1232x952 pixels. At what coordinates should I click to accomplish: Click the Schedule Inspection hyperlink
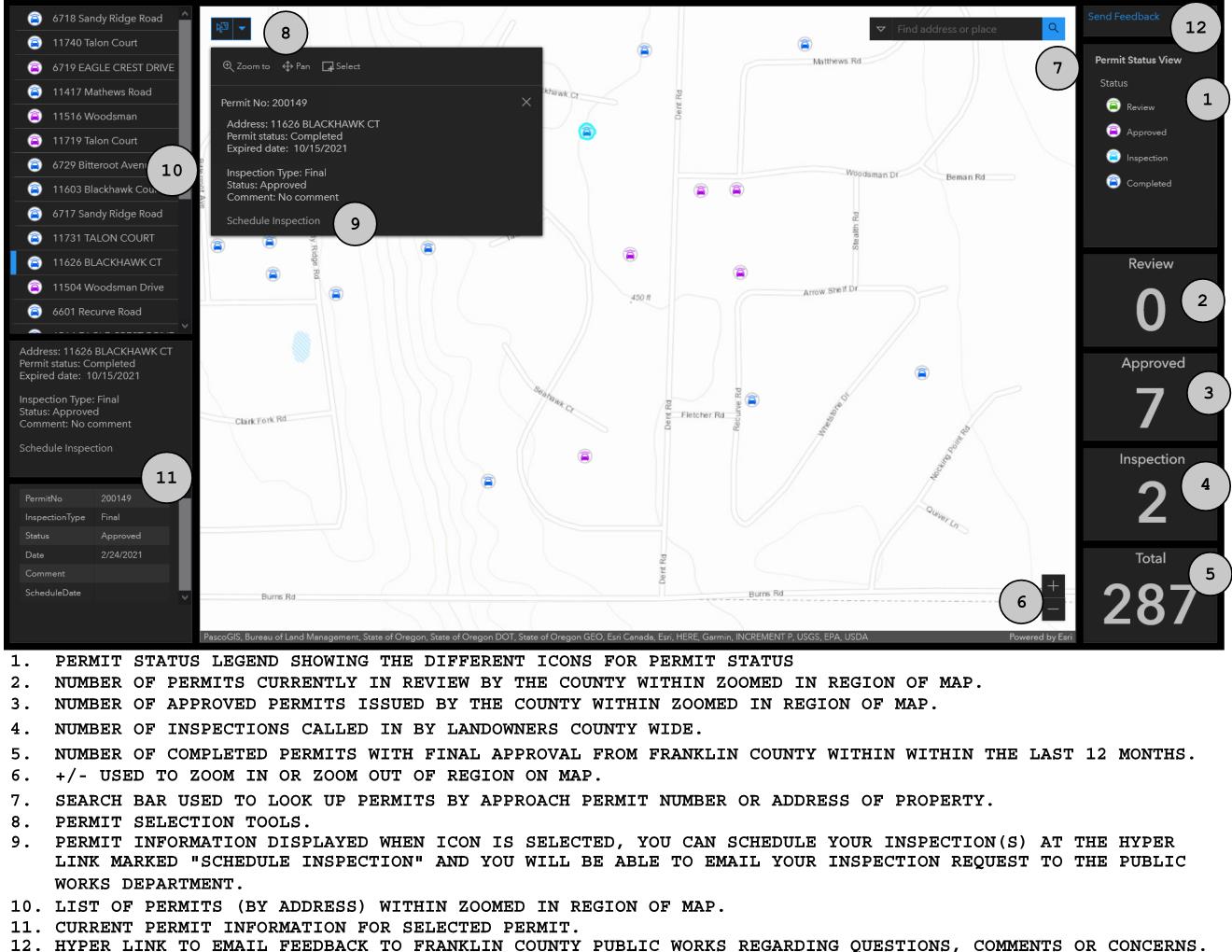tap(272, 220)
